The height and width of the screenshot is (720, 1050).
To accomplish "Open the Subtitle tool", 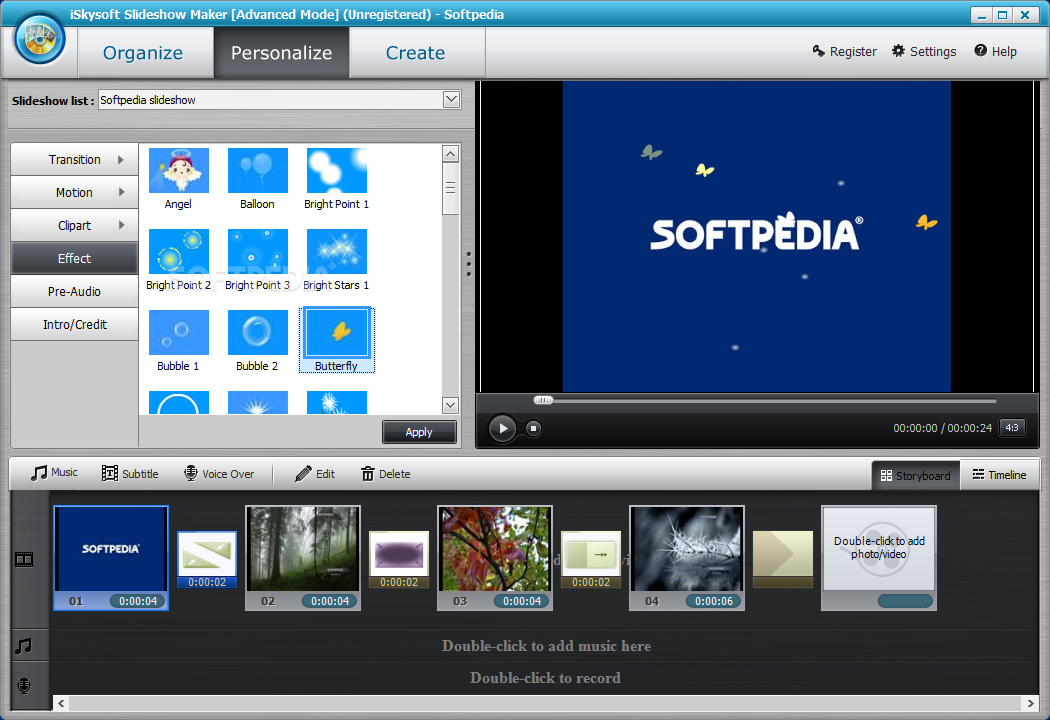I will click(130, 474).
